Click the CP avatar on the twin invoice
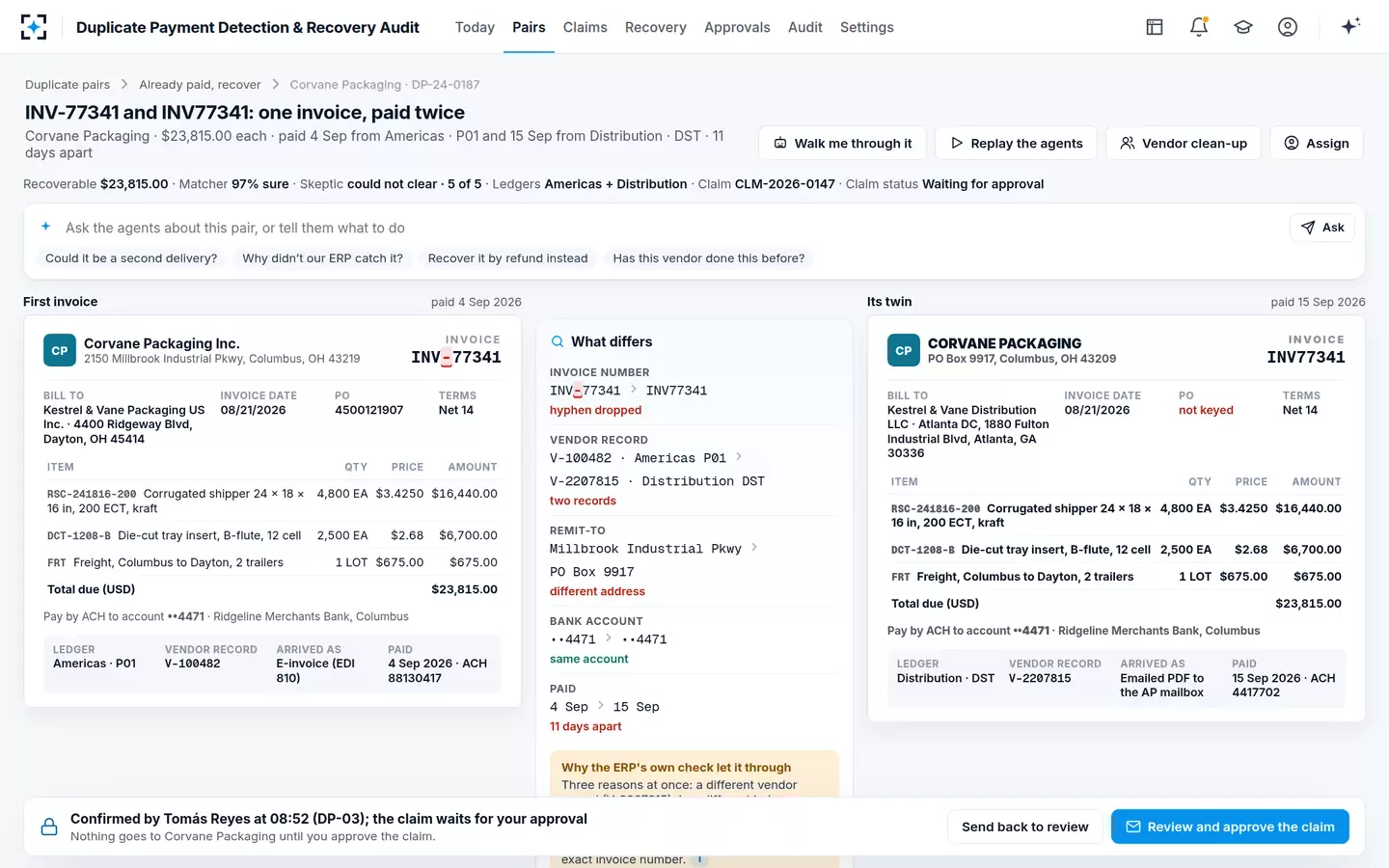 click(x=904, y=350)
